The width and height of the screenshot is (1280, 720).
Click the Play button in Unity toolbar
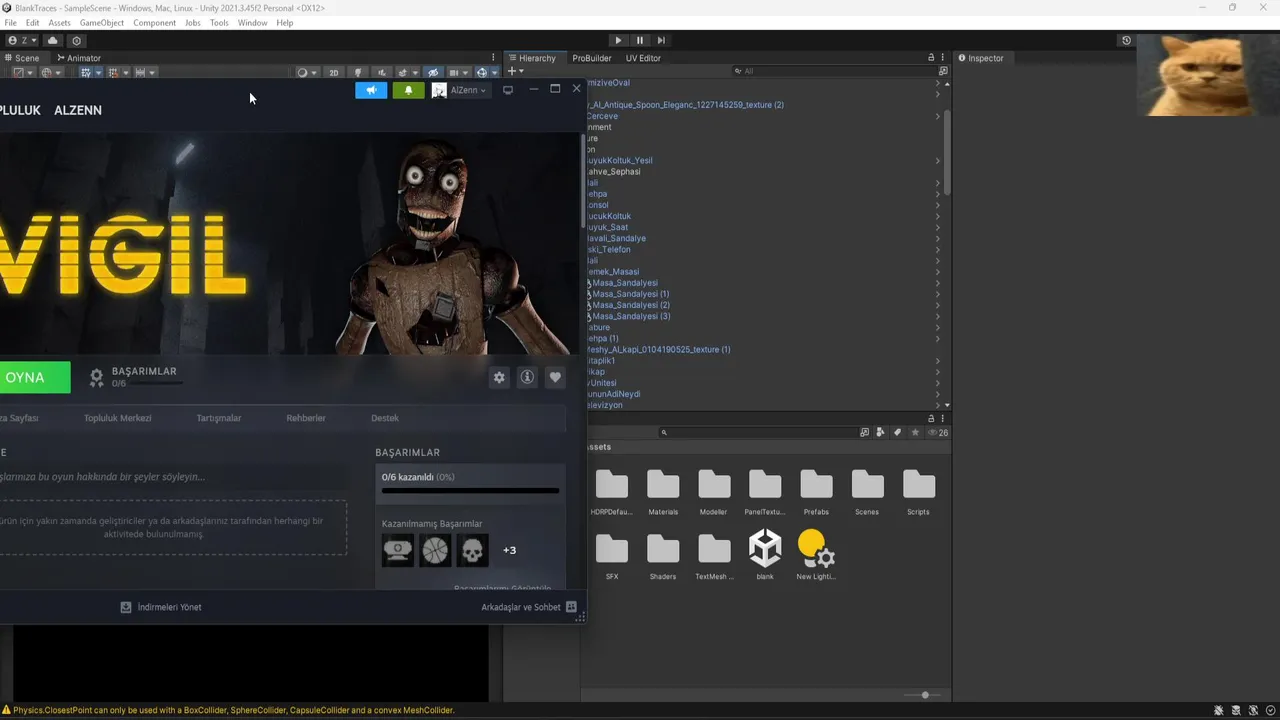(618, 40)
